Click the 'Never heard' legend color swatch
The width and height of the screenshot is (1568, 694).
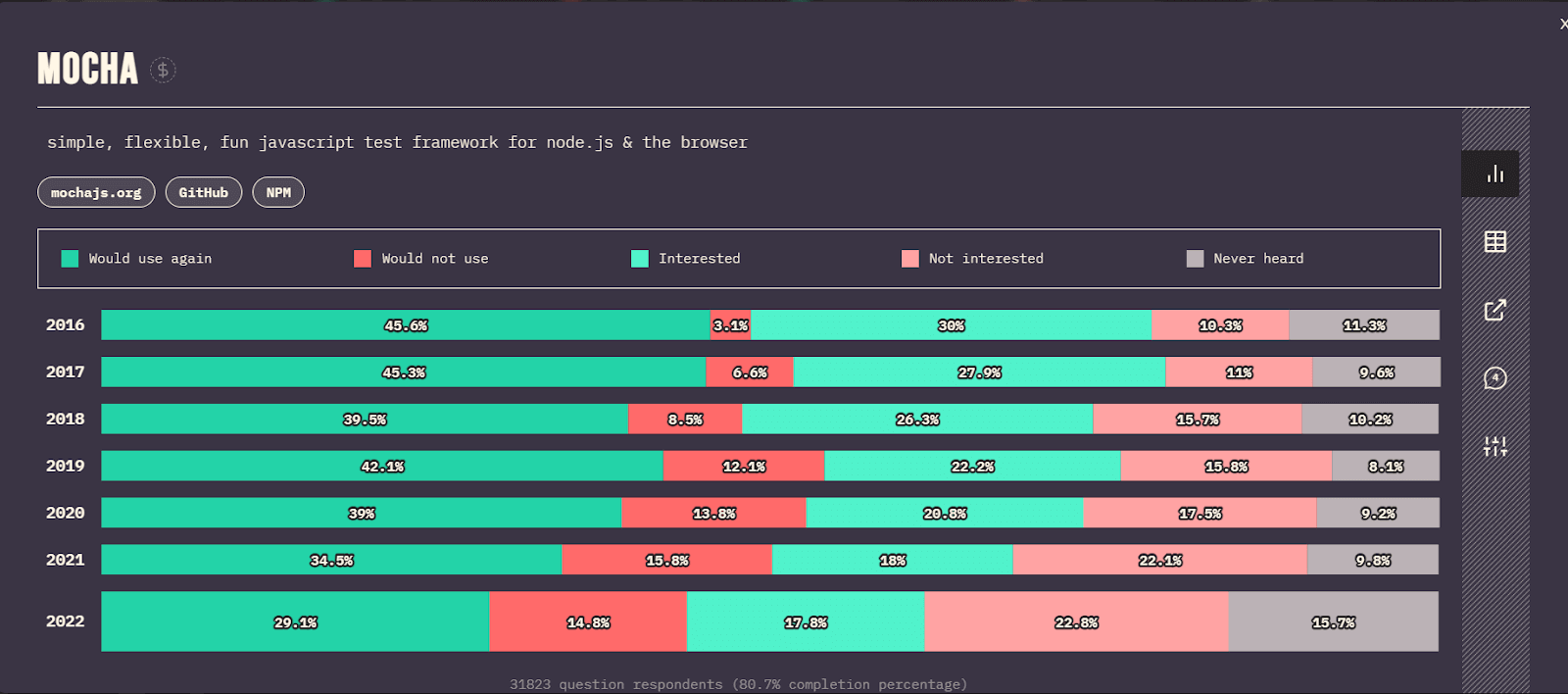coord(1195,259)
